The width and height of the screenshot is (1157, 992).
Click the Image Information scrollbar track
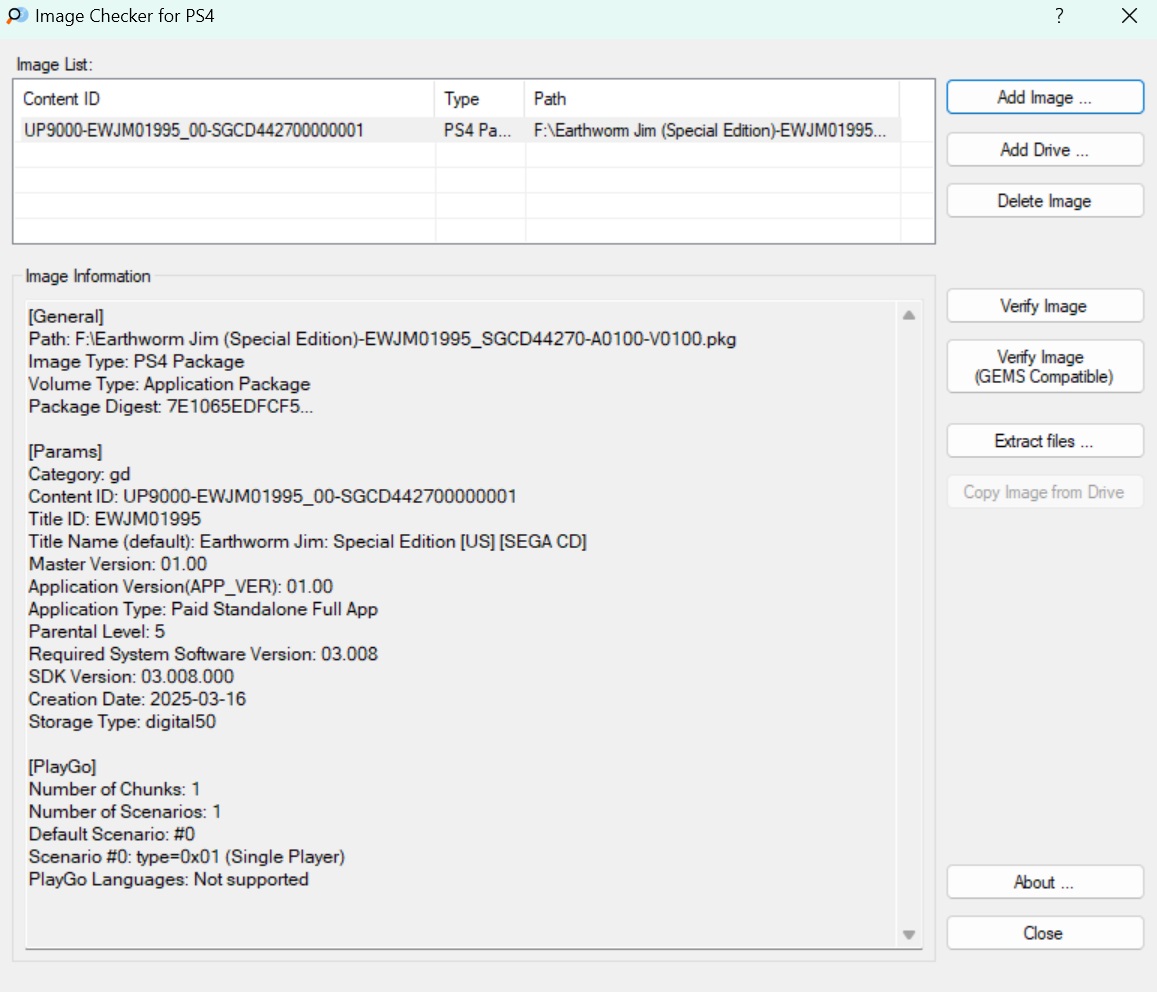(909, 620)
